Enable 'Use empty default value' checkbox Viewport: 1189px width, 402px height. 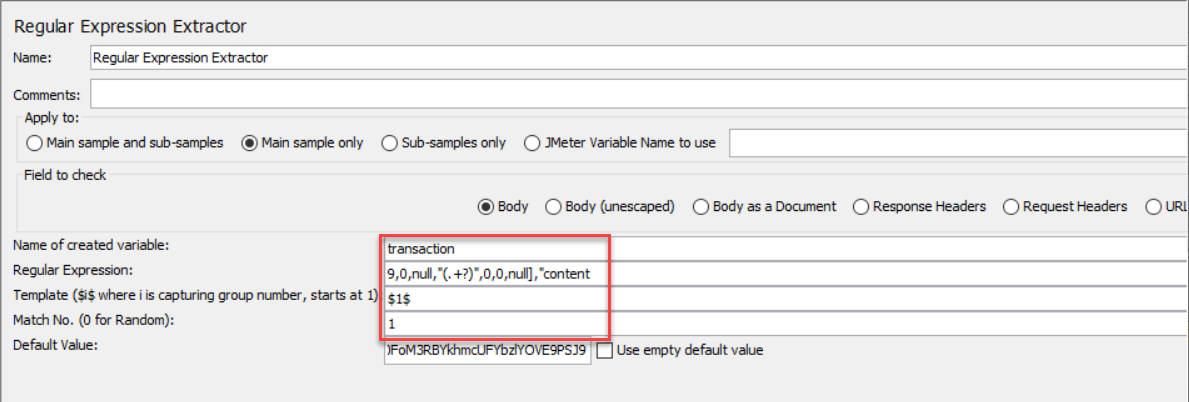pyautogui.click(x=604, y=351)
